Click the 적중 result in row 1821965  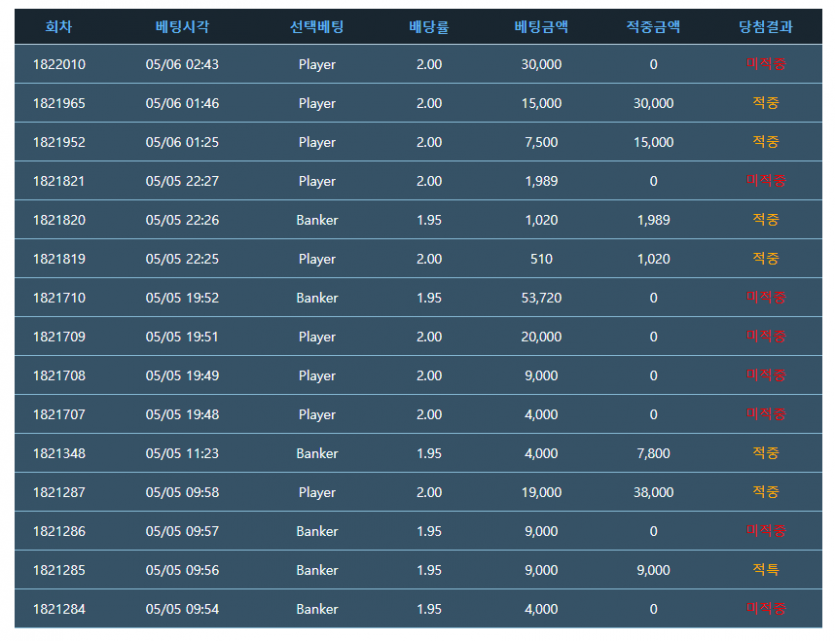(766, 103)
